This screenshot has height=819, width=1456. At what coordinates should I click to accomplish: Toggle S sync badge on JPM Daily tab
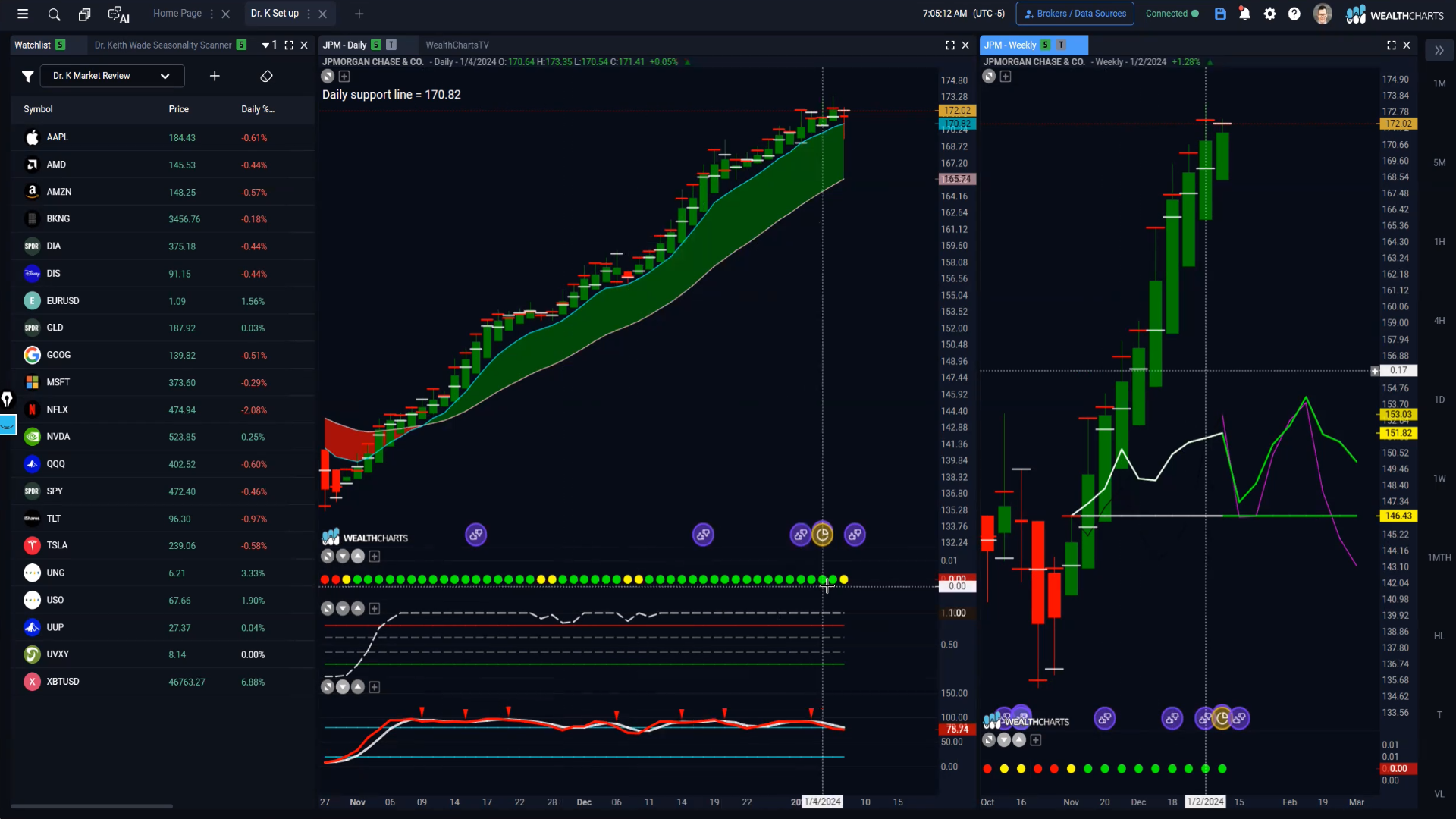click(376, 45)
